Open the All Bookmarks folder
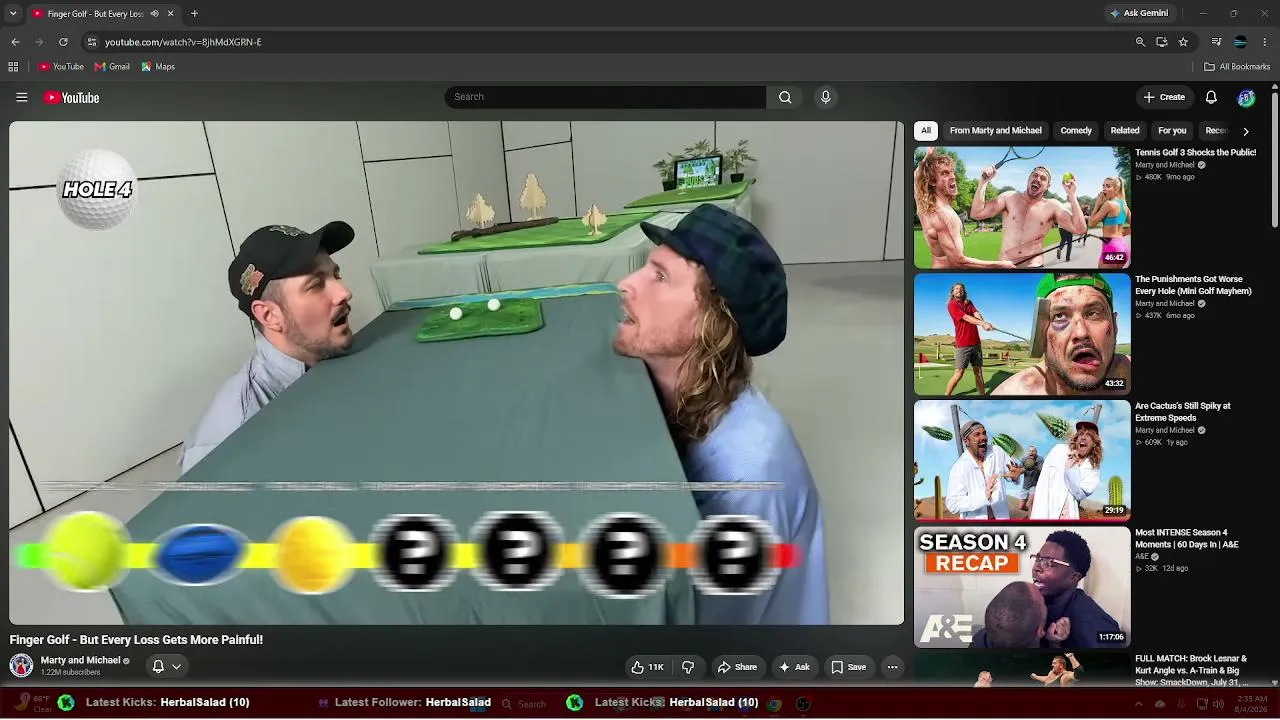 (1237, 67)
